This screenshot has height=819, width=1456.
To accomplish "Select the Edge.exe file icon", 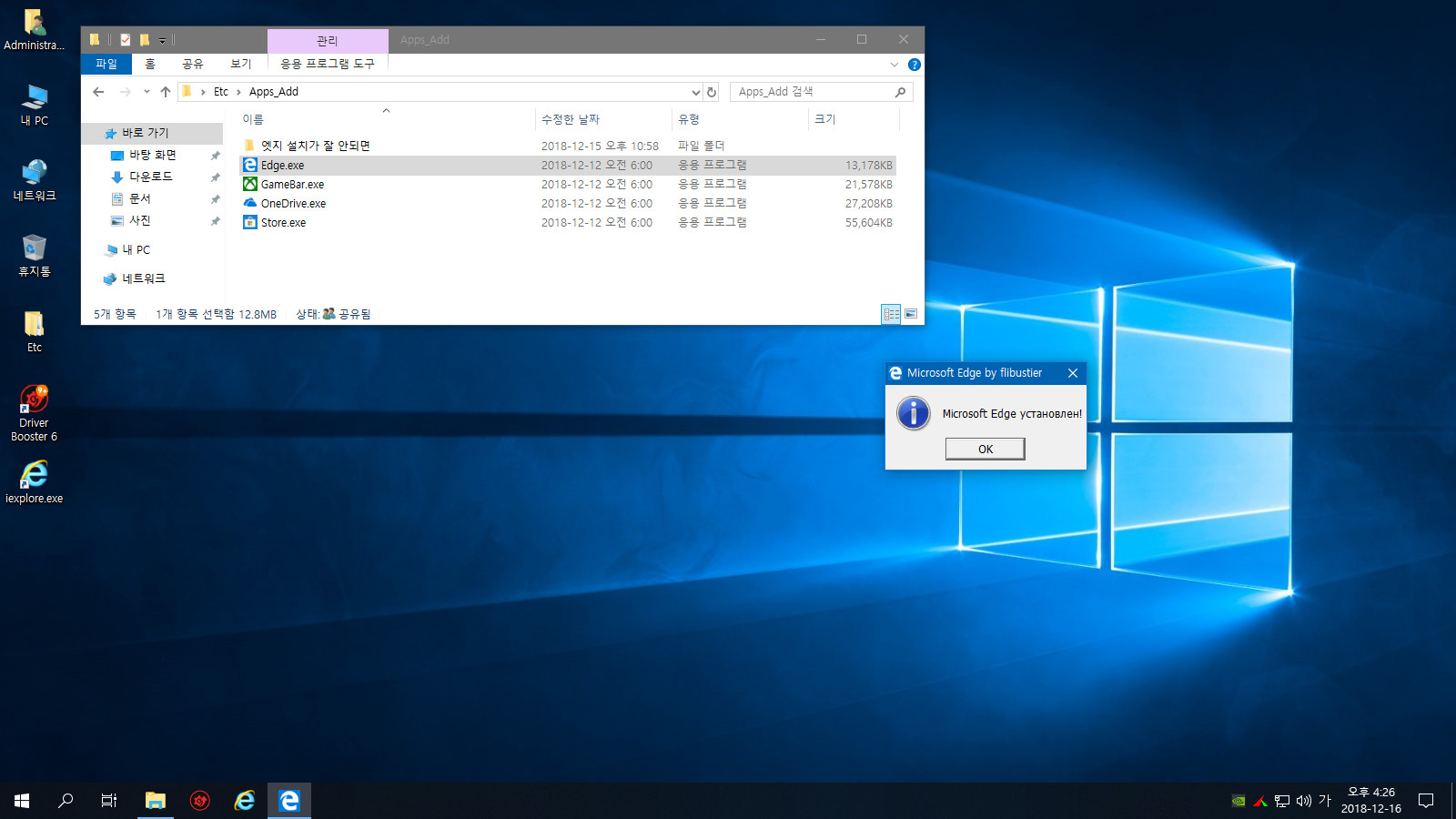I will 250,165.
